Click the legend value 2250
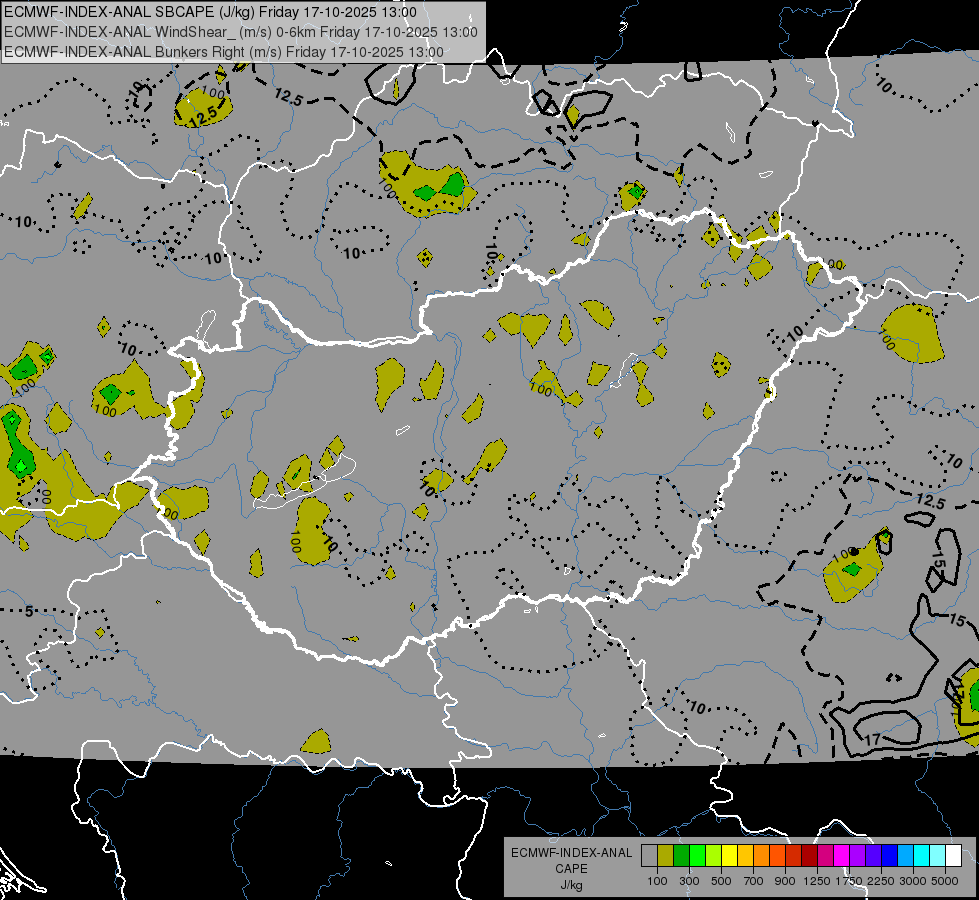Viewport: 979px width, 900px height. [881, 881]
